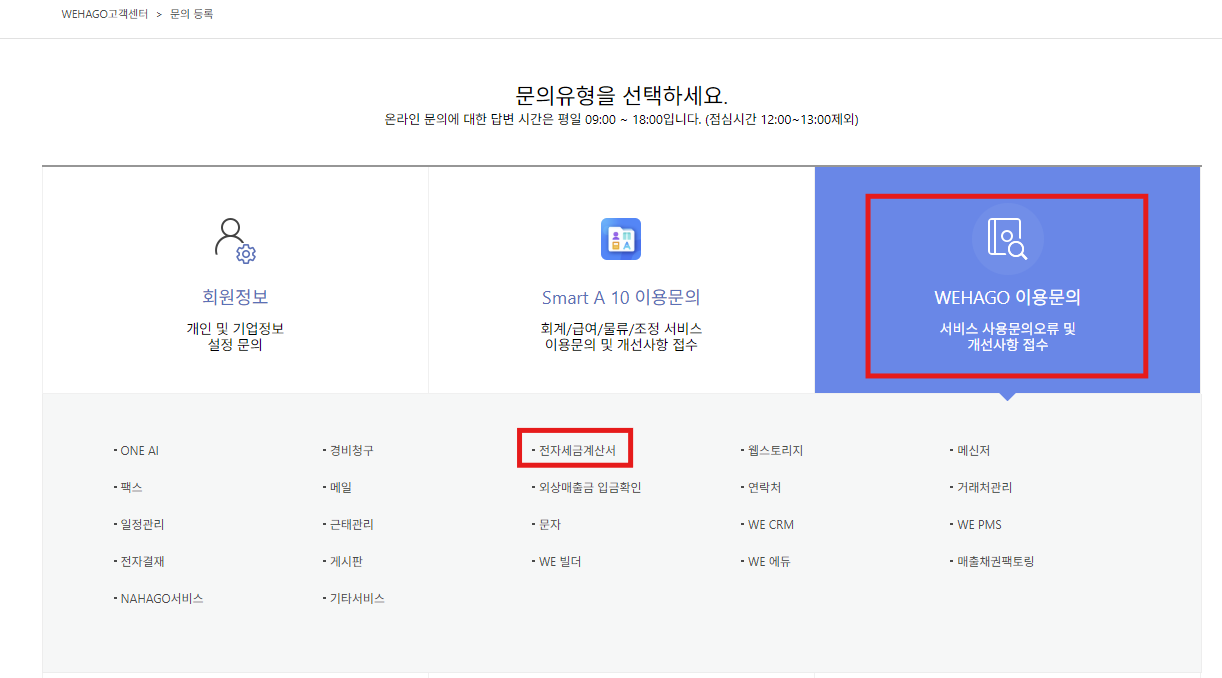
Task: Select 연락처 inquiry type
Action: tap(764, 488)
